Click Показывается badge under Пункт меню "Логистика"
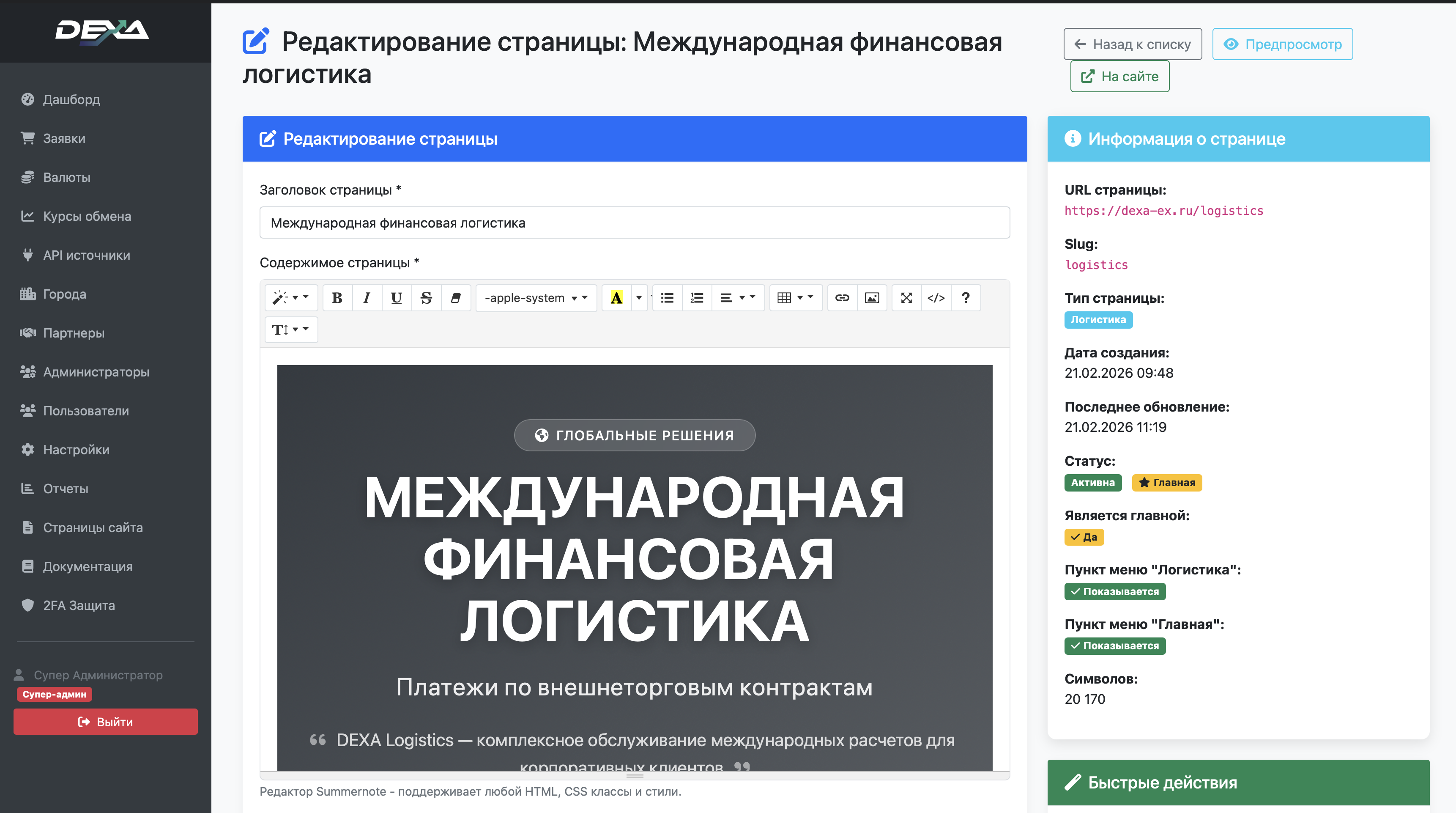This screenshot has height=813, width=1456. click(1114, 591)
